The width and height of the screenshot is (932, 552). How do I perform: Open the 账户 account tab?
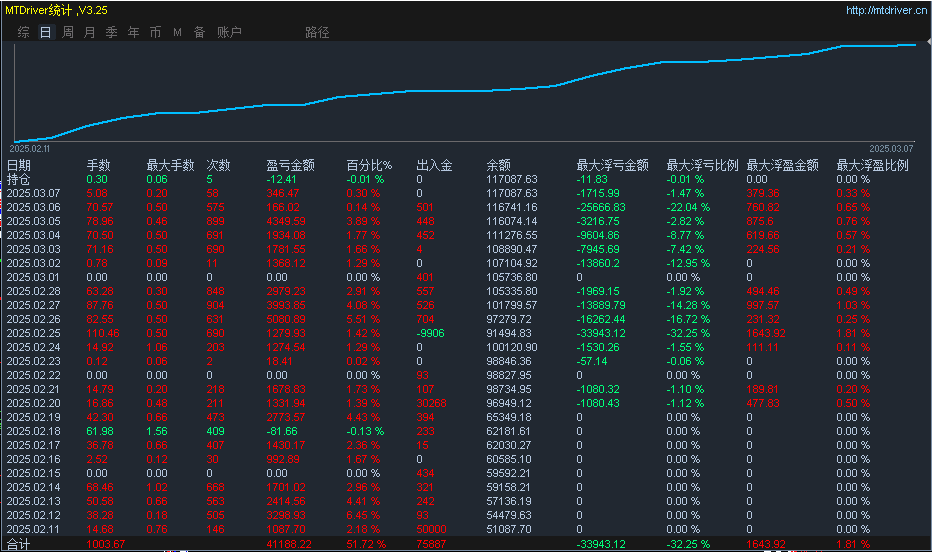point(229,32)
